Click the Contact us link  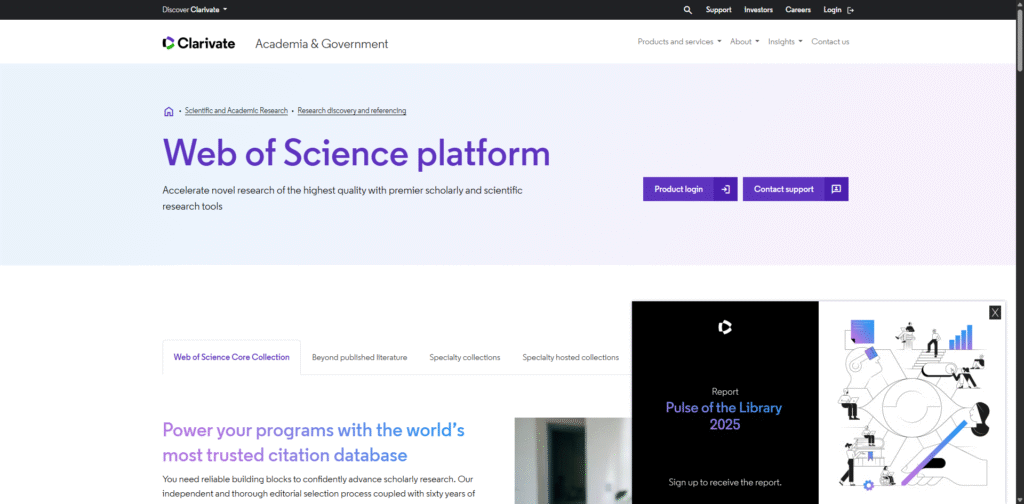coord(830,42)
